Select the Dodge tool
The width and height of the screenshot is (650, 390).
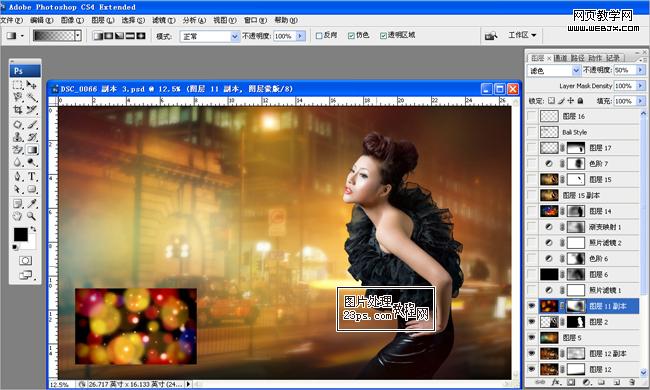pyautogui.click(x=32, y=162)
